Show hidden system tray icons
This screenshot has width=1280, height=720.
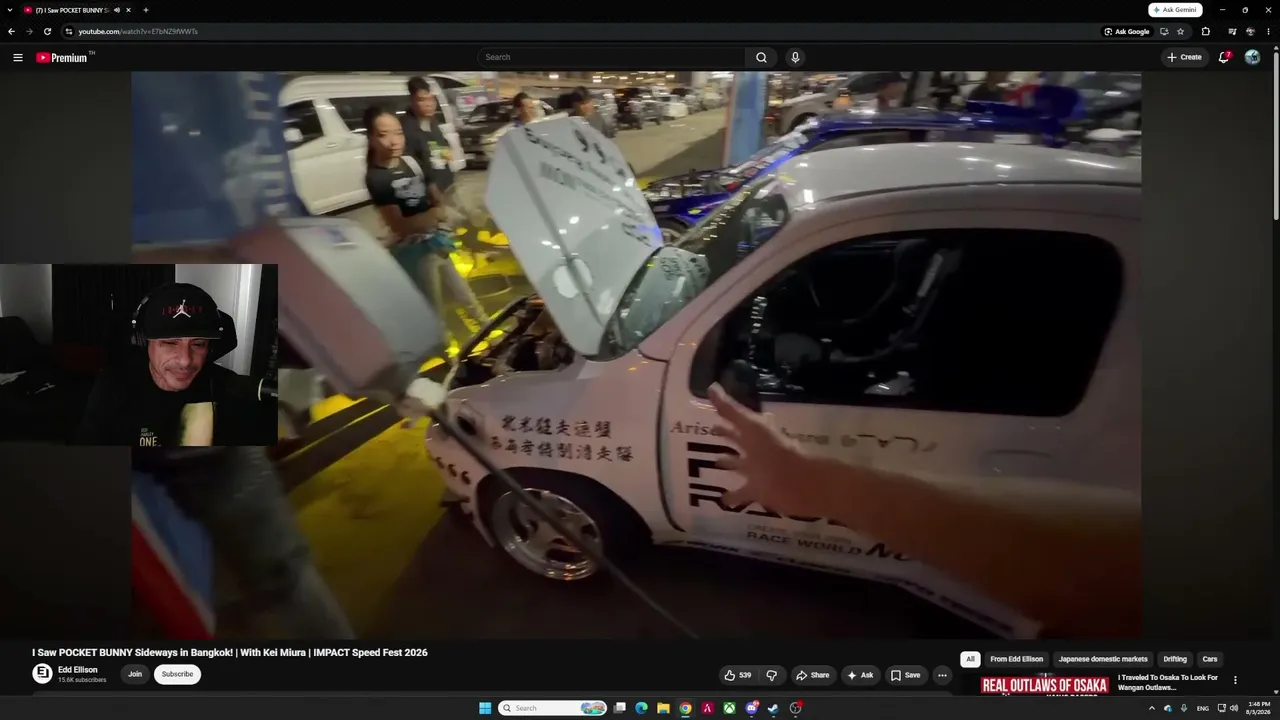point(1151,708)
